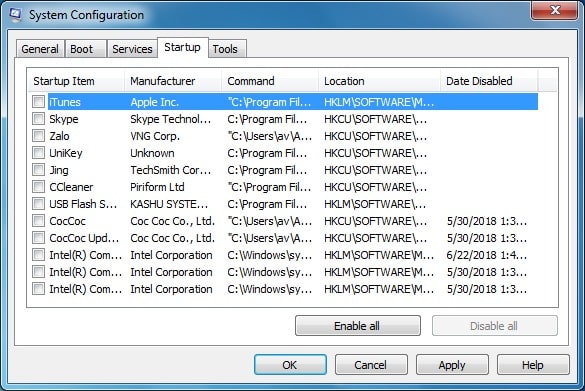Close the System Configuration window
The width and height of the screenshot is (585, 391).
555,10
